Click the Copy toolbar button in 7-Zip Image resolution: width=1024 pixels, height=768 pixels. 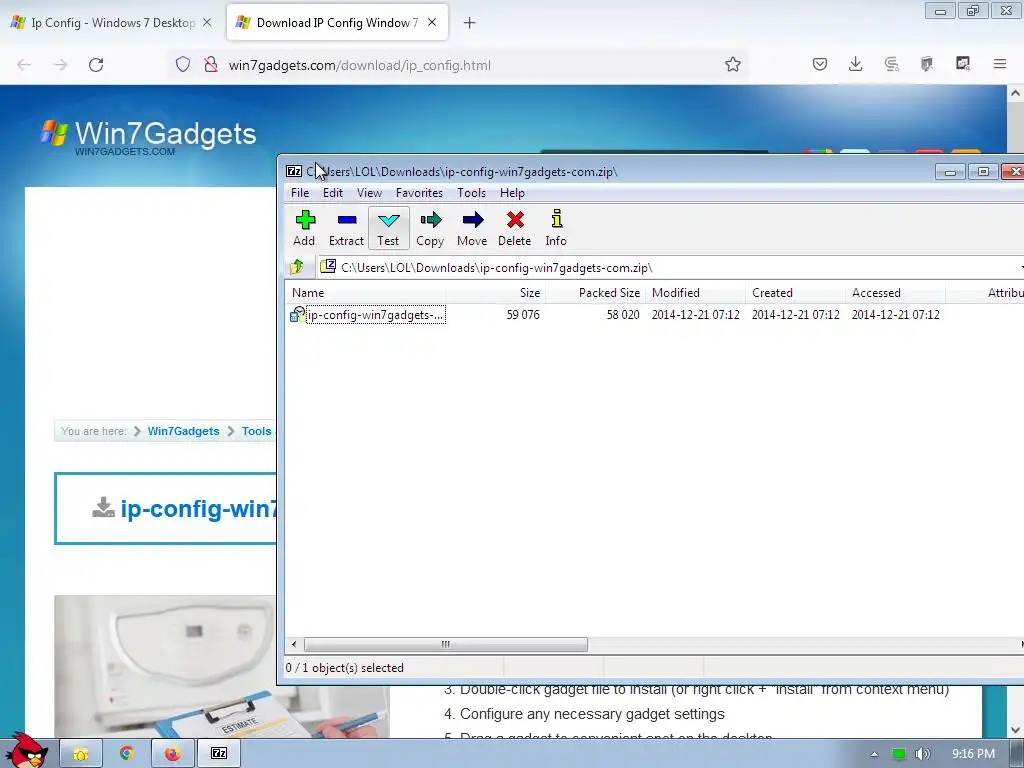tap(430, 228)
